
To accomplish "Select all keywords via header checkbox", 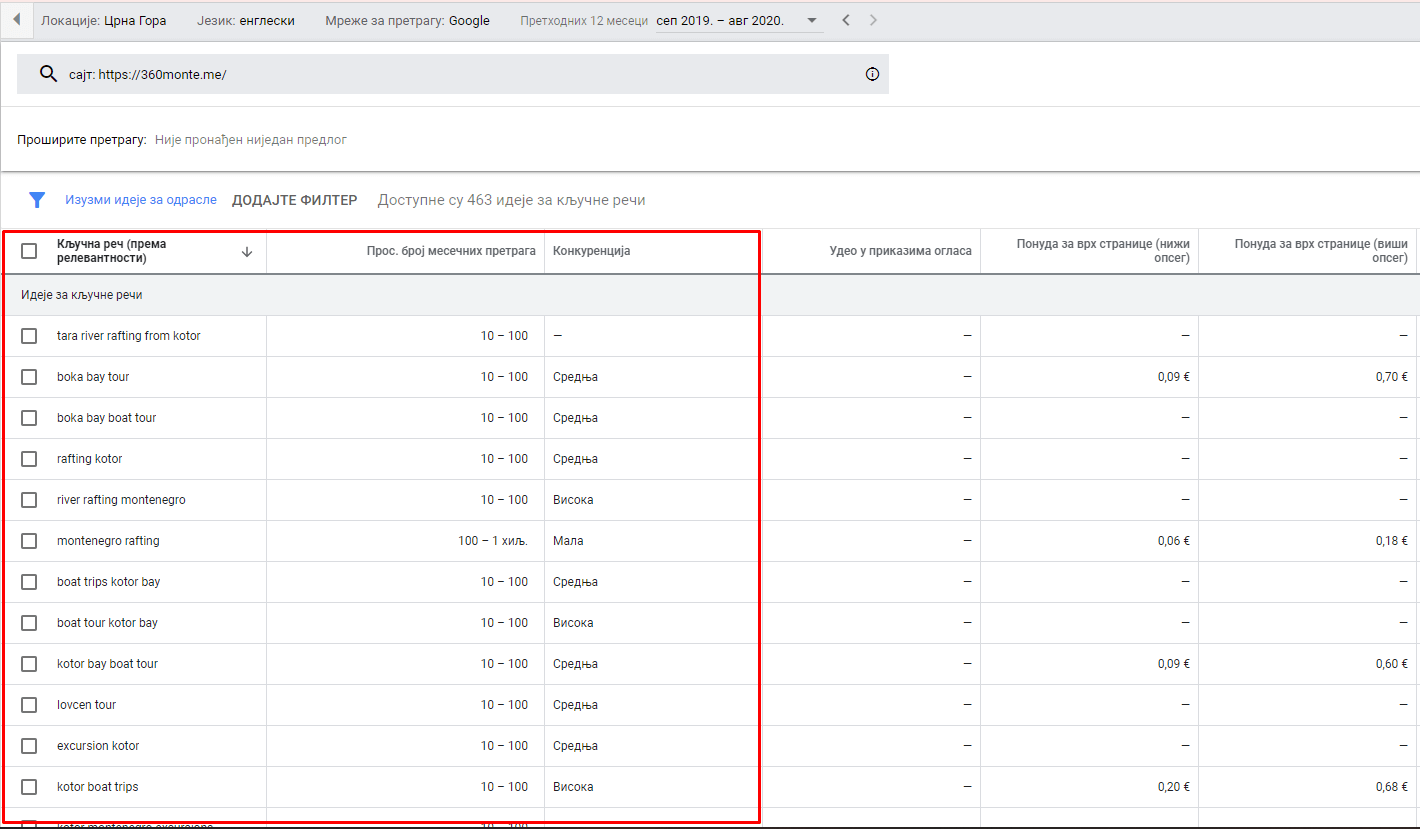I will (29, 251).
